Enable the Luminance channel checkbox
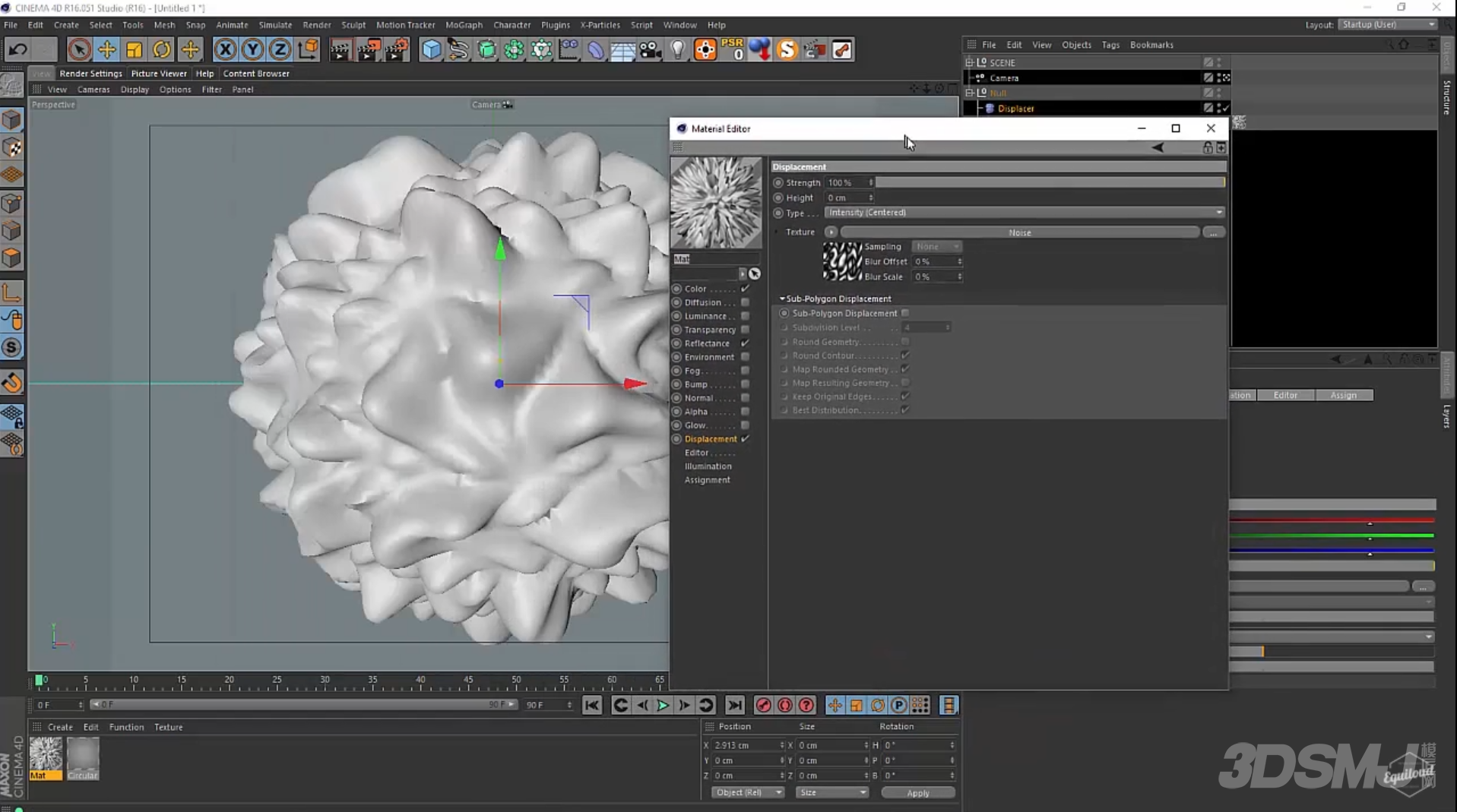The image size is (1457, 812). [745, 316]
